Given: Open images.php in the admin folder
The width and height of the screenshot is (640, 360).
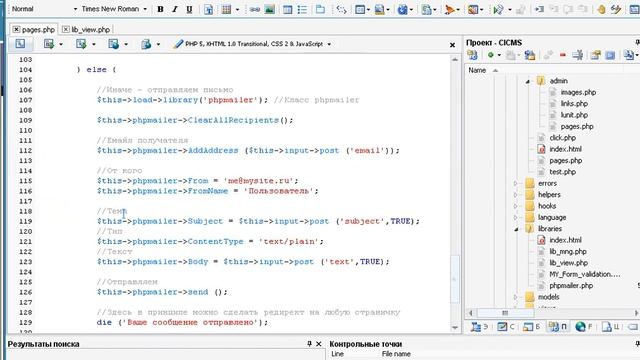Looking at the screenshot, I should (x=578, y=92).
